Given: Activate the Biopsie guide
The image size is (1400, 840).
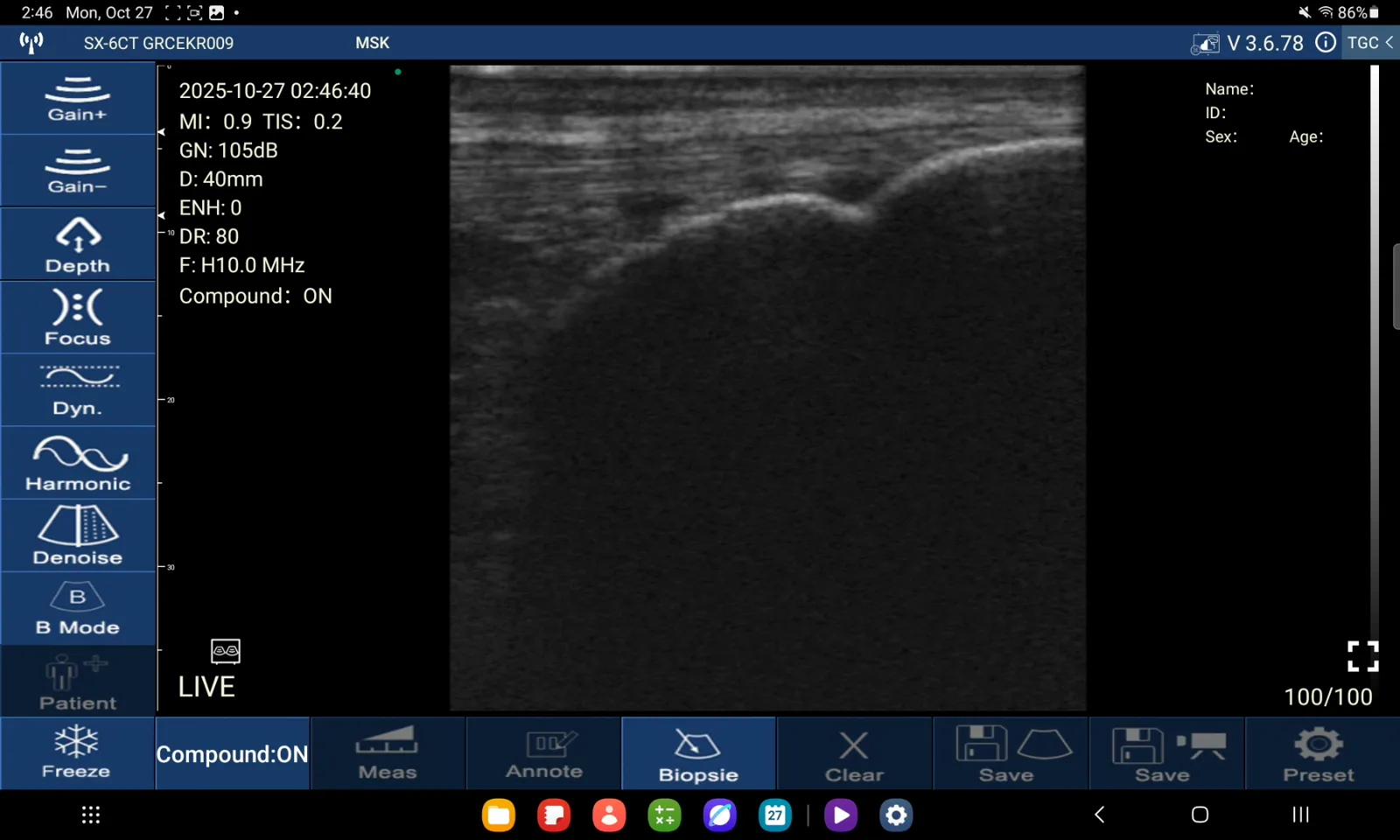Looking at the screenshot, I should point(698,753).
